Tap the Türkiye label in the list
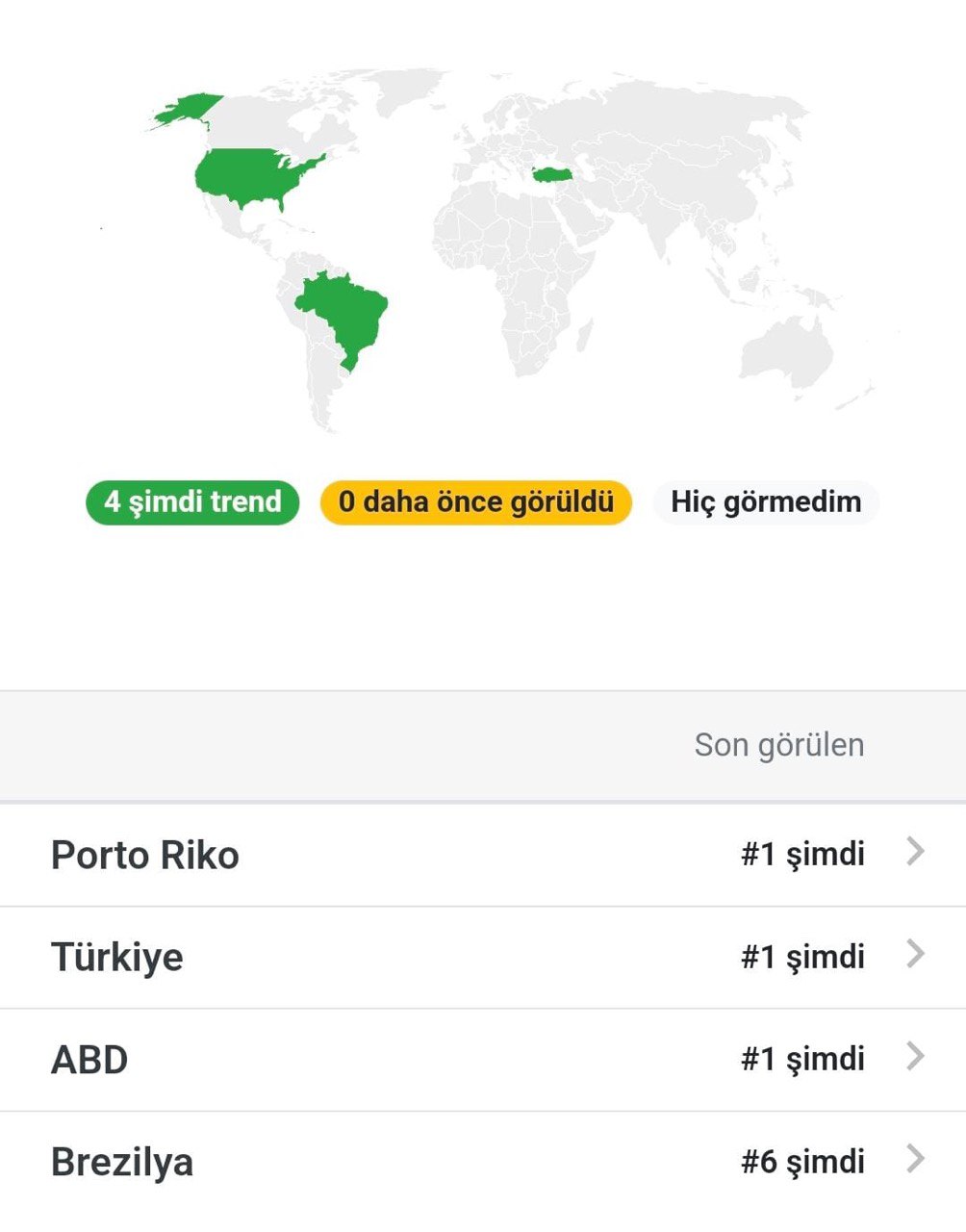 pyautogui.click(x=117, y=957)
